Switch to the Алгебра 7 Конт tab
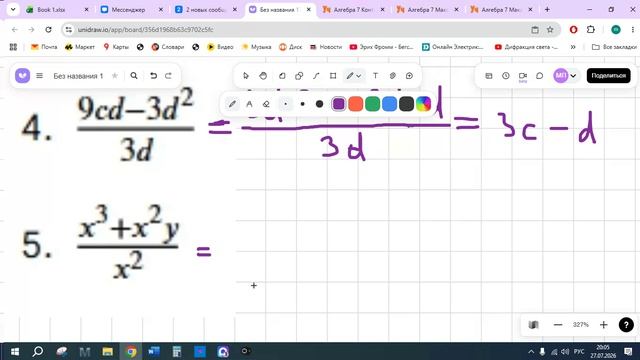The width and height of the screenshot is (640, 360). [353, 9]
